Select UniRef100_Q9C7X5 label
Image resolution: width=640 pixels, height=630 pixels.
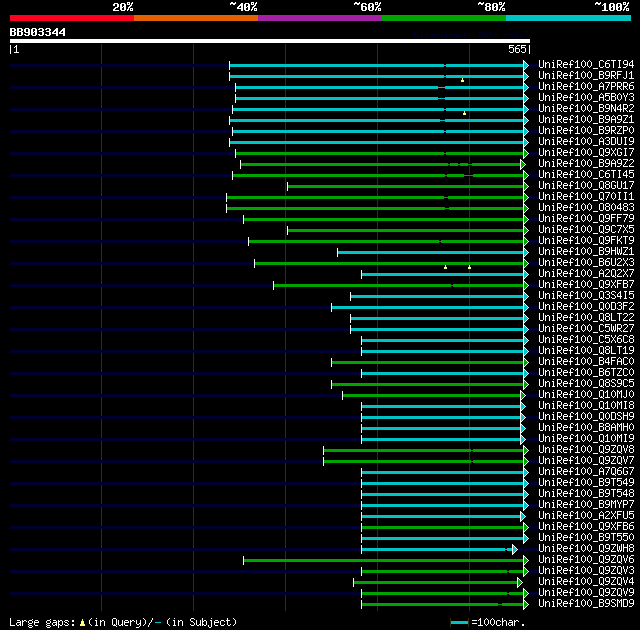click(586, 230)
